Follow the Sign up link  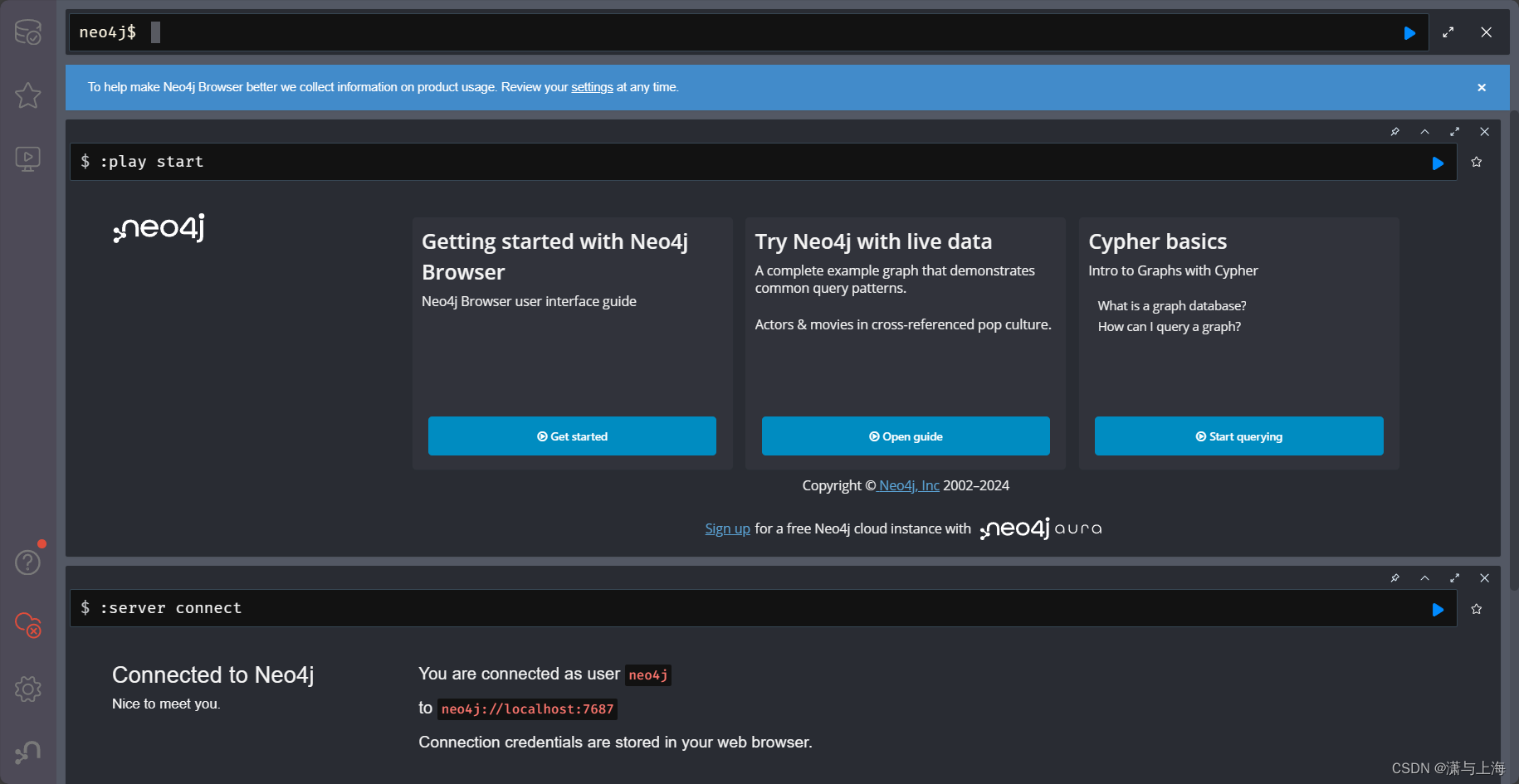727,528
